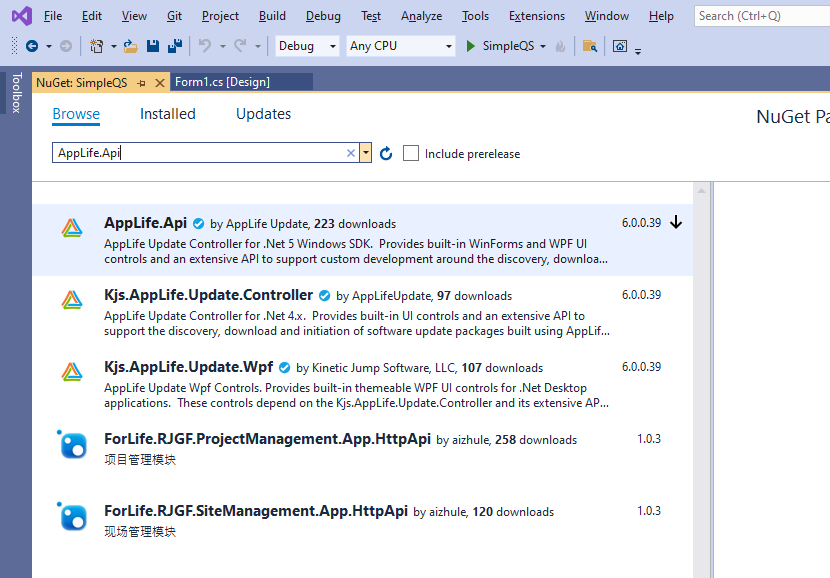Open the View menu
This screenshot has height=578, width=830.
(134, 16)
